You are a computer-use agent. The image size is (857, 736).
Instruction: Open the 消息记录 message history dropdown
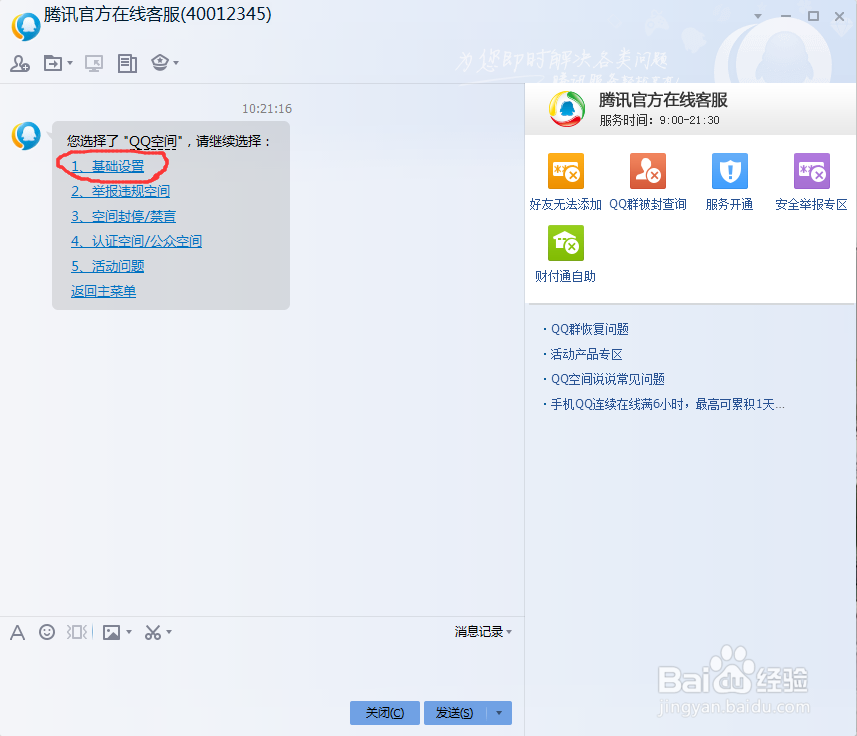pos(483,632)
